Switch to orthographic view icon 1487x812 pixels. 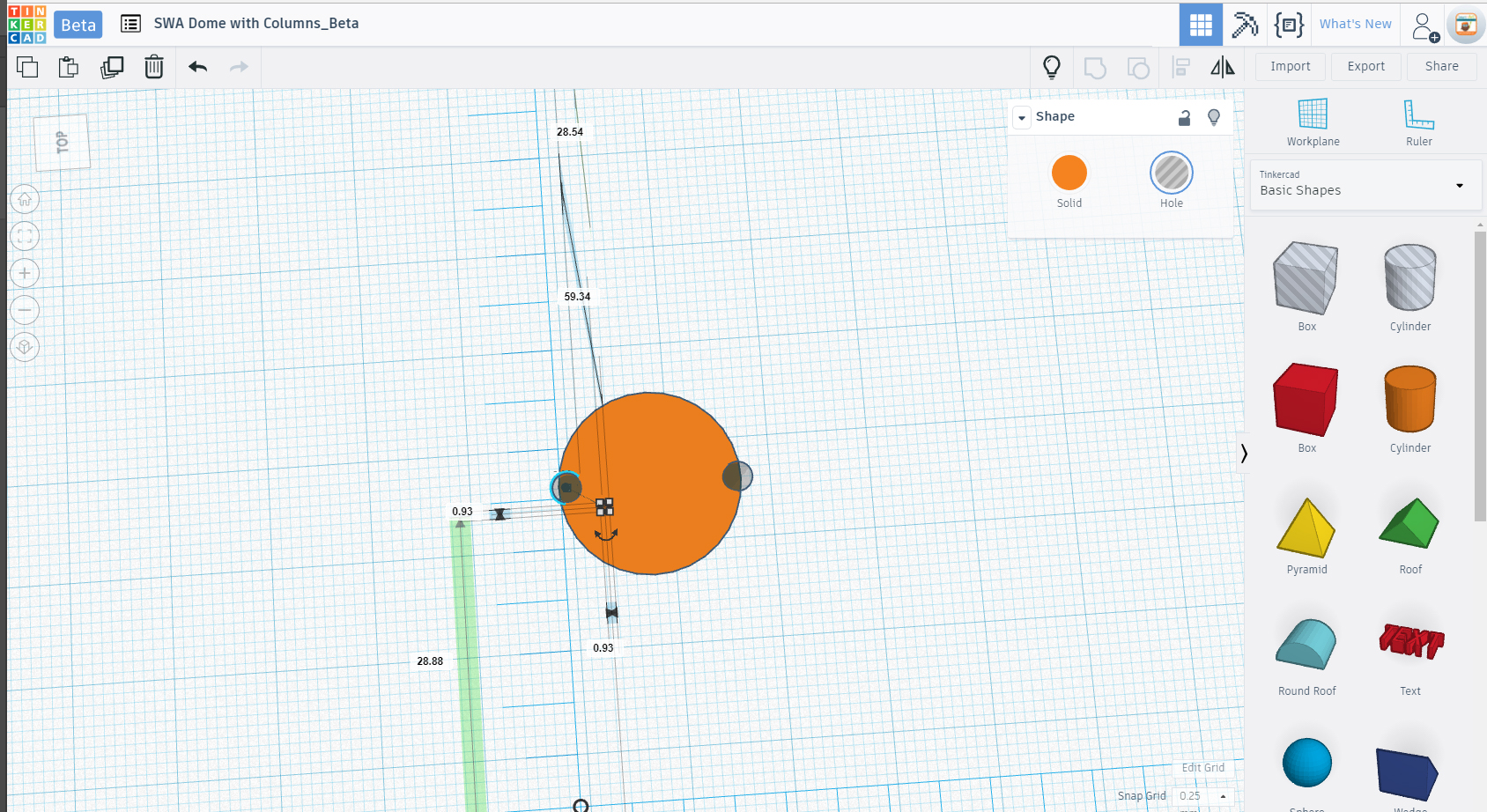(x=25, y=347)
